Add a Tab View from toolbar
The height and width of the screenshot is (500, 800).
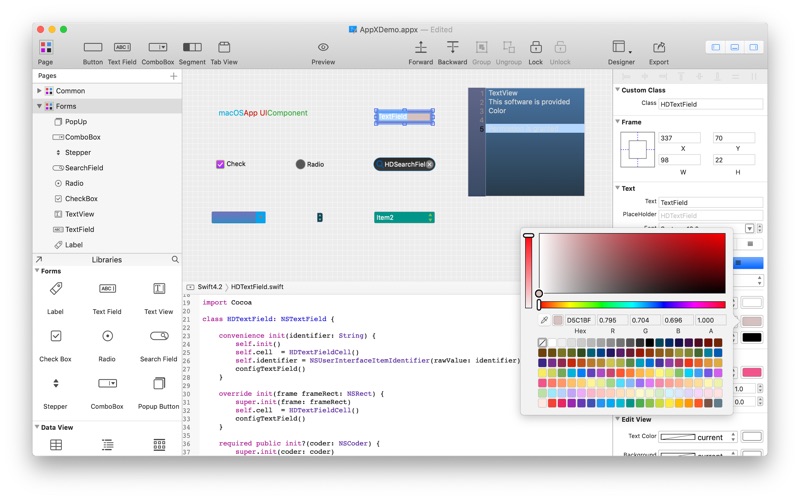pos(224,47)
